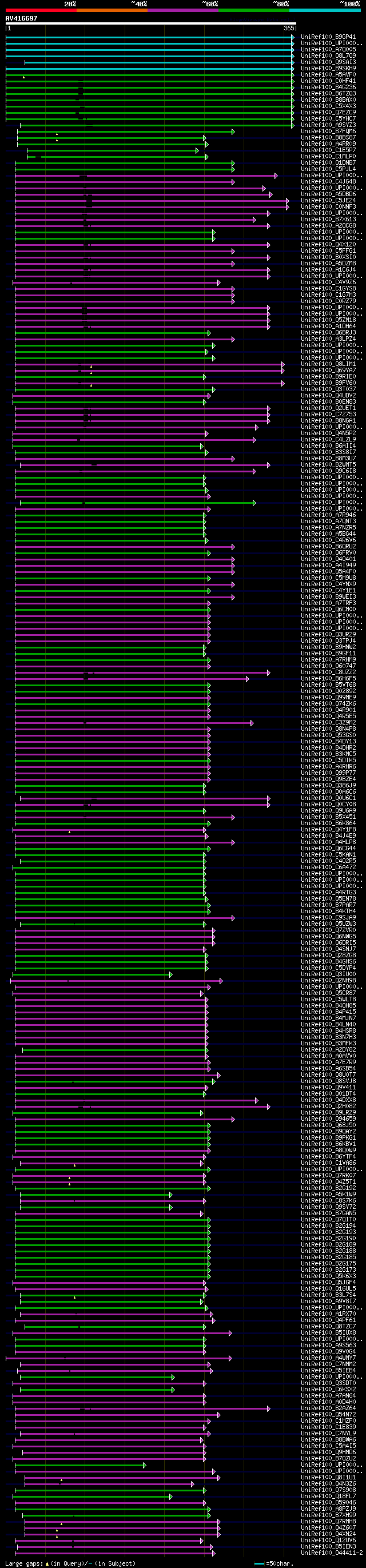
Task: Click the green alignment bar for B7FQM6
Action: point(126,132)
